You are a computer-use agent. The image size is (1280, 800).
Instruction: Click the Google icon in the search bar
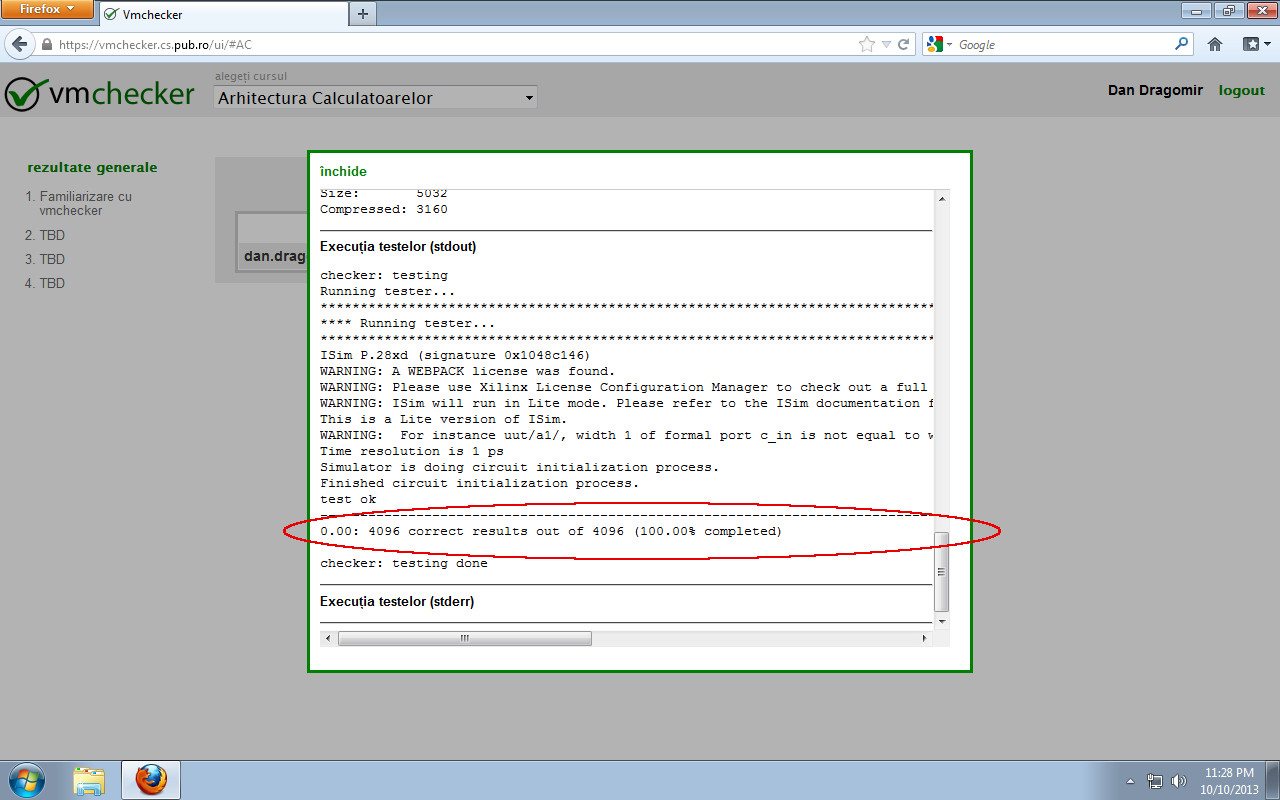(x=934, y=44)
